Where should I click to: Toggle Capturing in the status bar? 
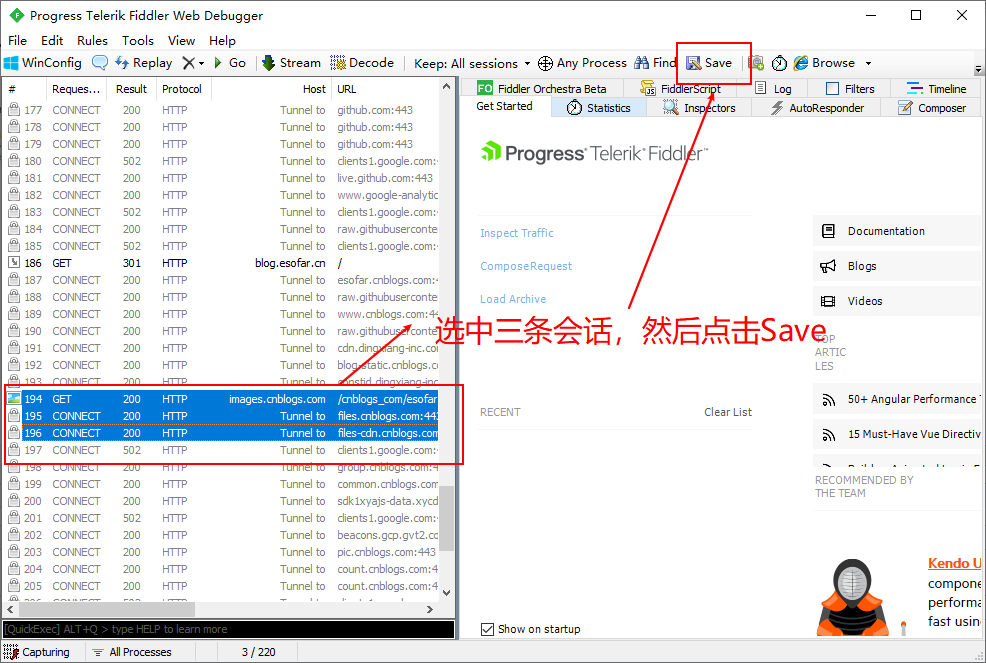pos(36,652)
